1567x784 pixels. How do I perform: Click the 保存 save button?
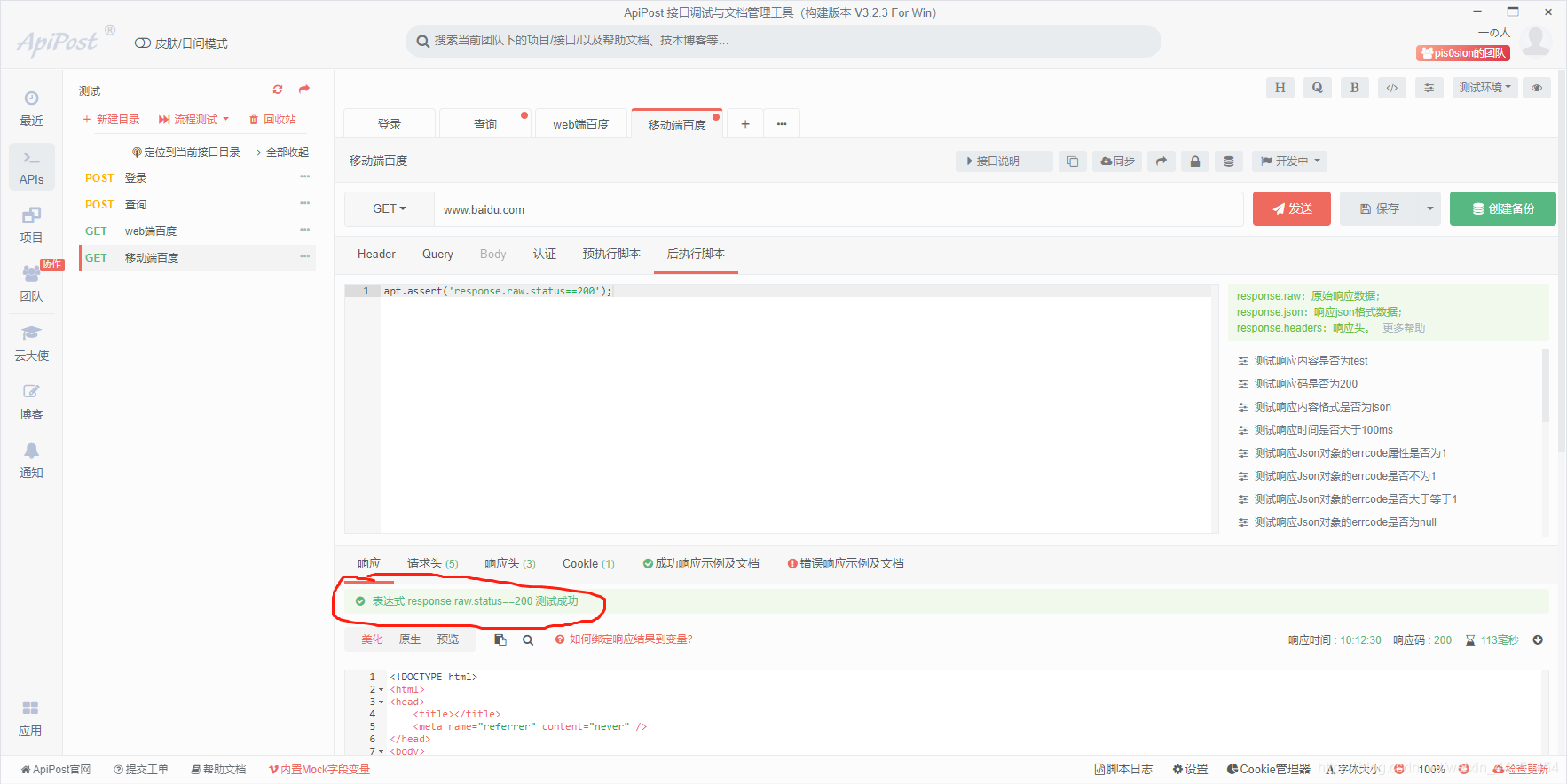click(x=1380, y=209)
